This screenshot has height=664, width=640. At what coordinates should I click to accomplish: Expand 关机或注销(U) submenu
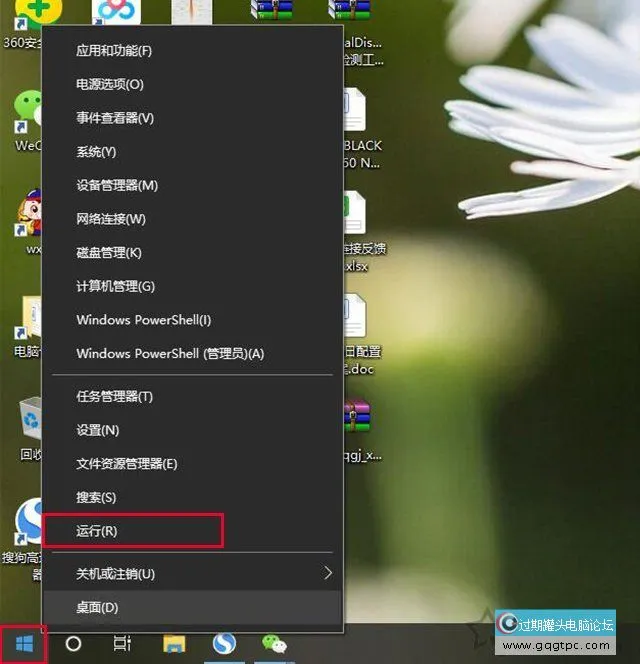coord(192,573)
